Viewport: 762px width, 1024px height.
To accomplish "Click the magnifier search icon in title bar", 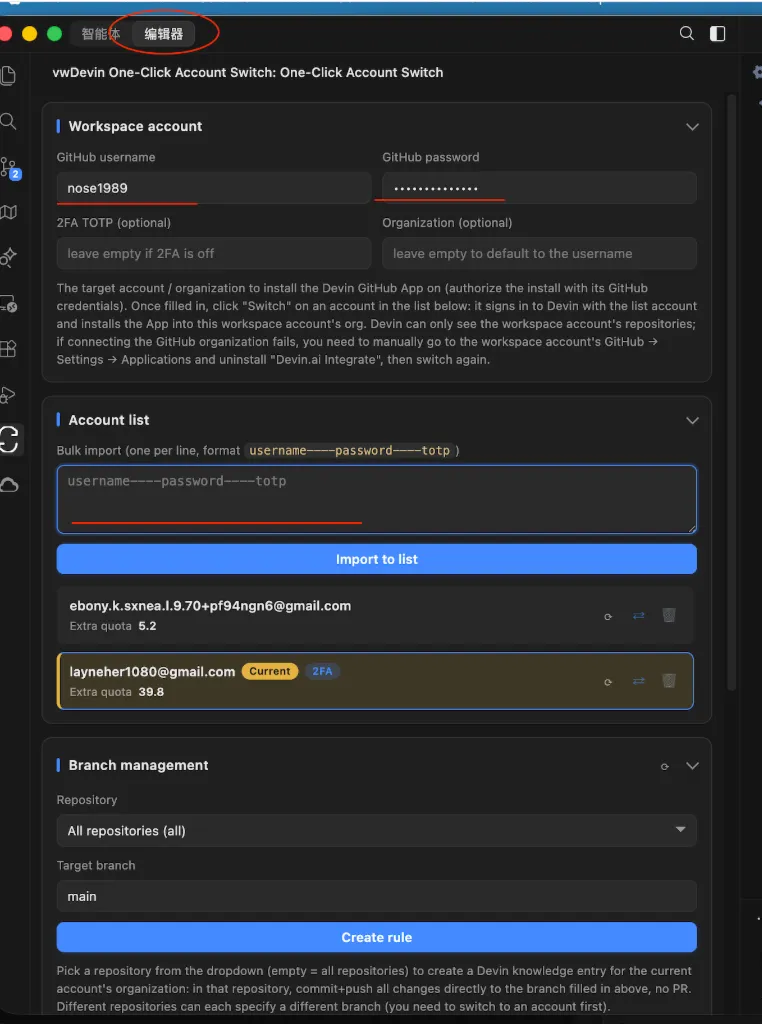I will (x=686, y=33).
